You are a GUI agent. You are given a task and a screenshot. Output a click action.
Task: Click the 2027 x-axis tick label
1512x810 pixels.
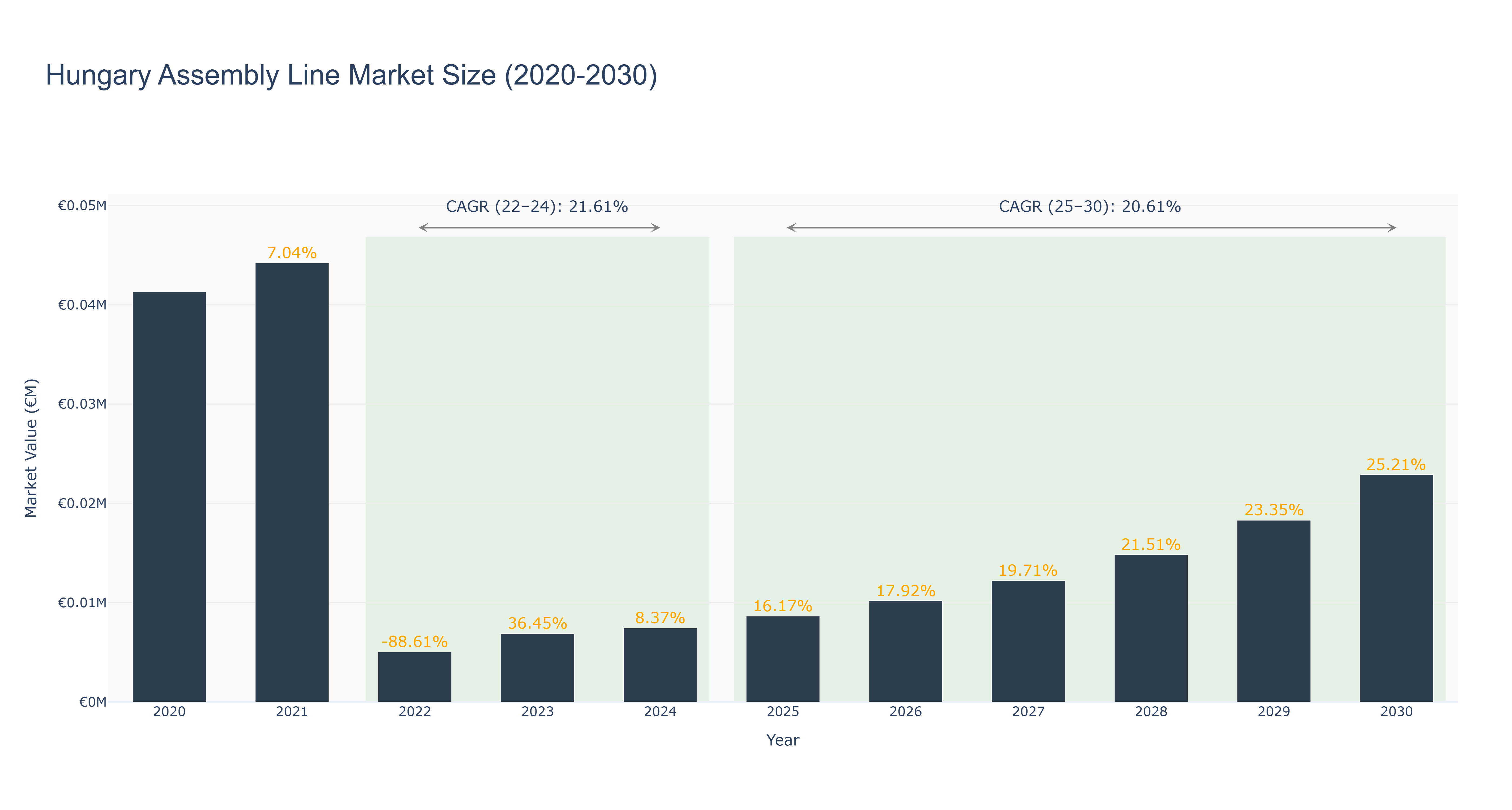pyautogui.click(x=1028, y=712)
